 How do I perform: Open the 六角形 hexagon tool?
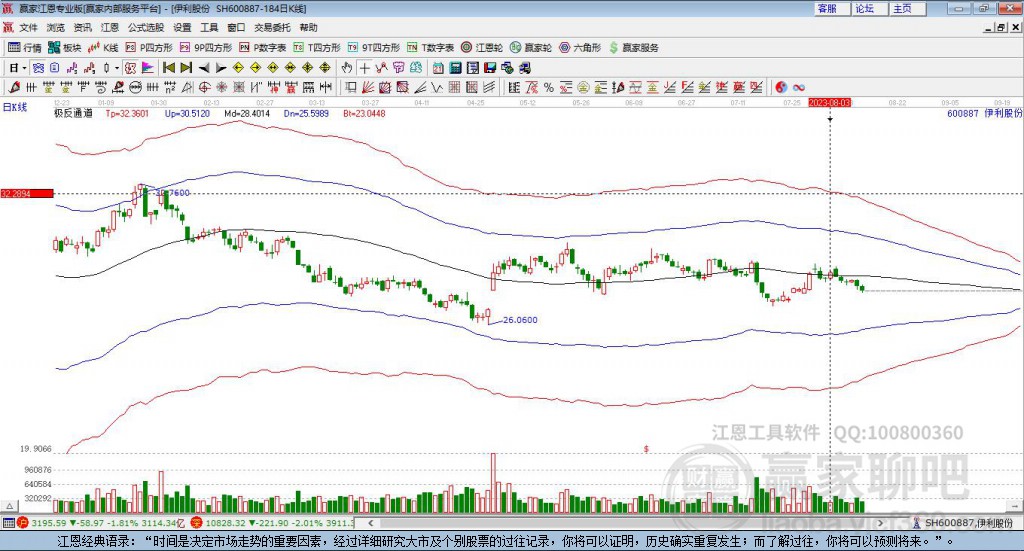click(580, 48)
